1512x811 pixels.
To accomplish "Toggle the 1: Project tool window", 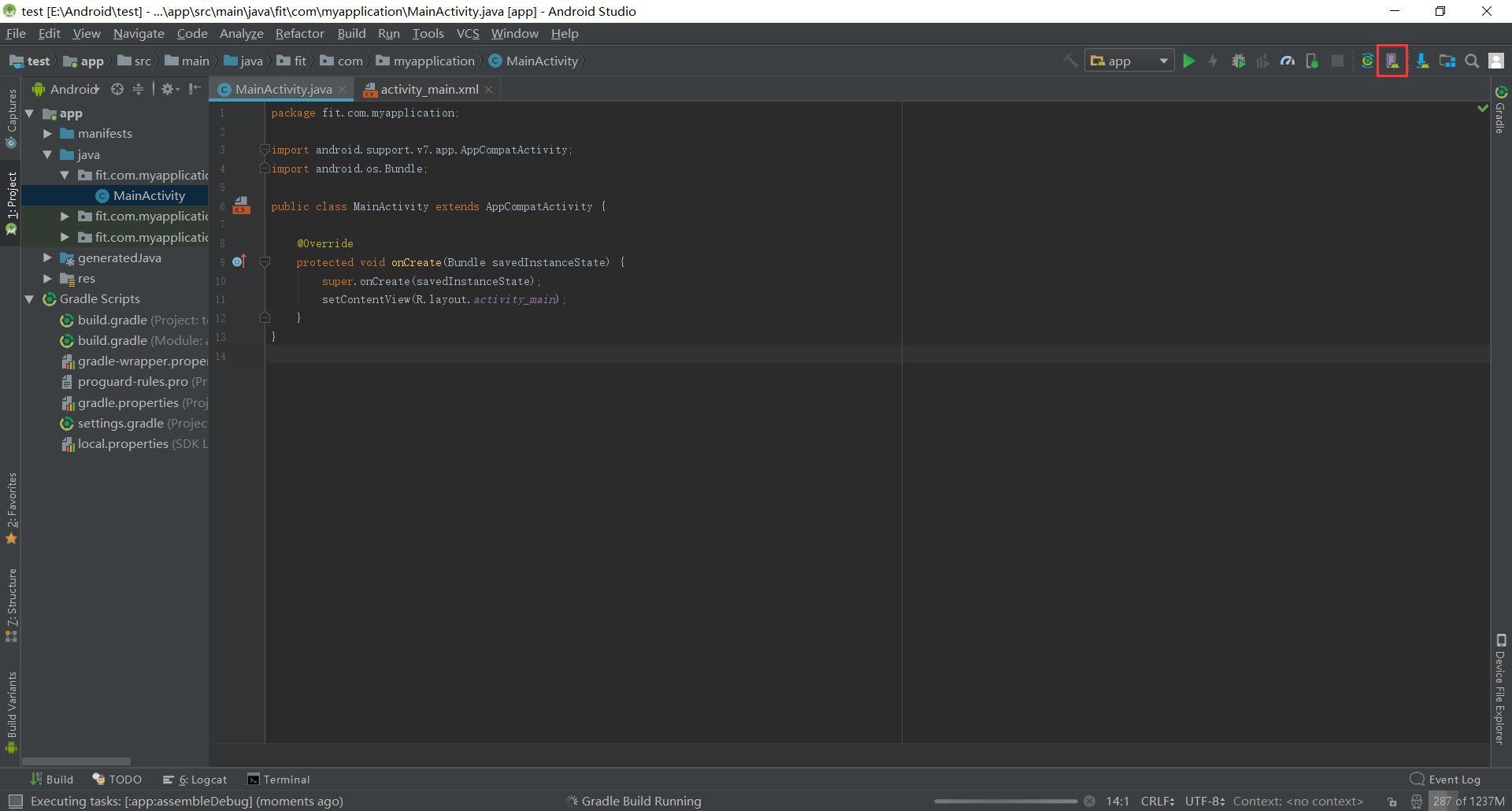I will (x=11, y=203).
